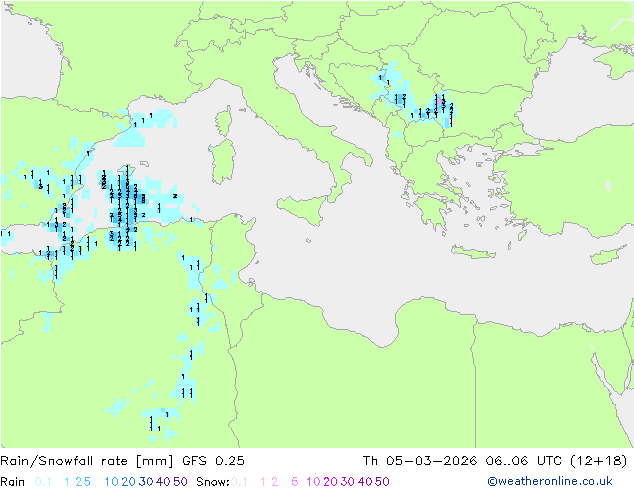Pick the Snow 30 legend color value

point(348,482)
